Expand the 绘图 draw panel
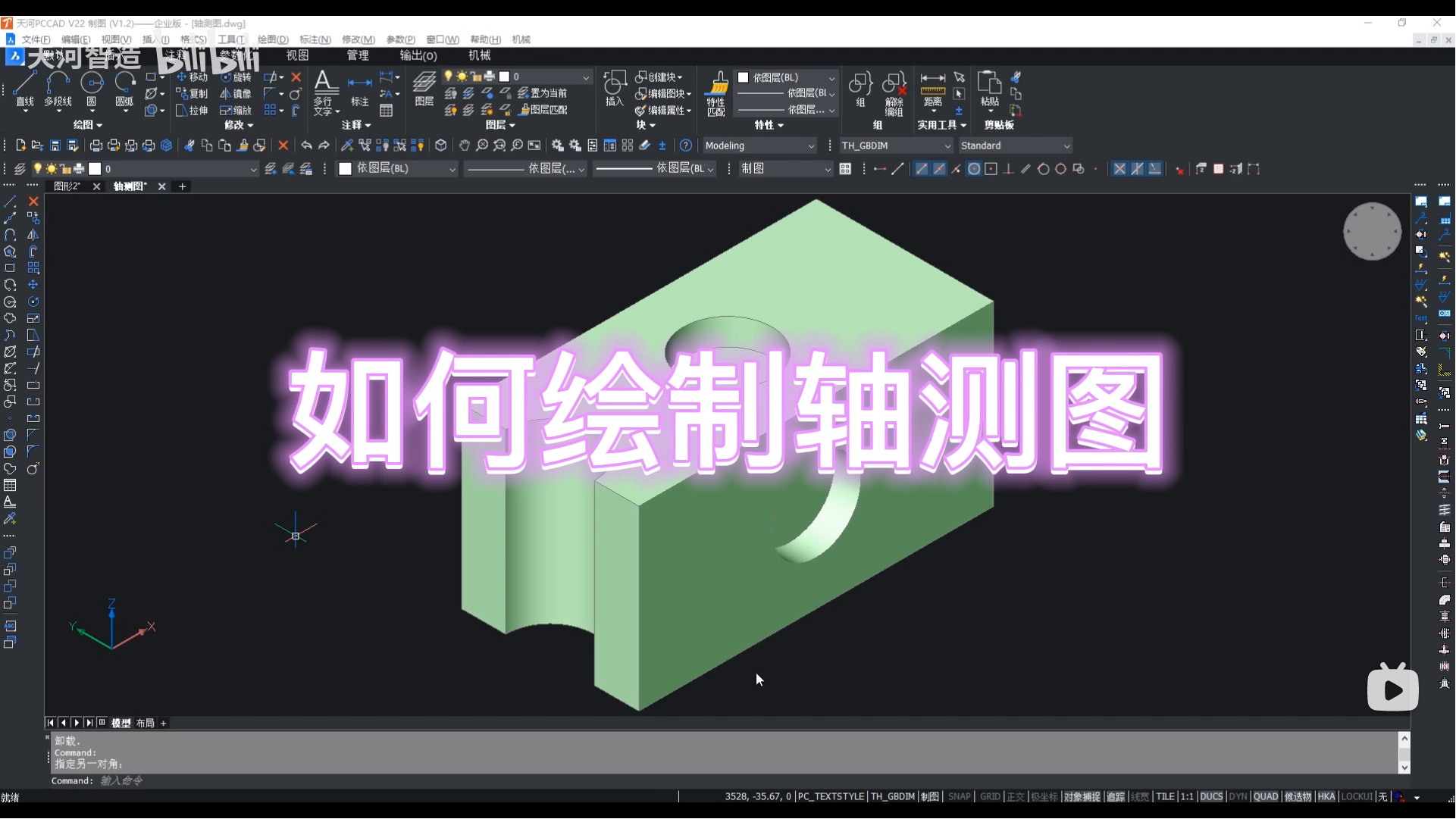 [x=88, y=125]
